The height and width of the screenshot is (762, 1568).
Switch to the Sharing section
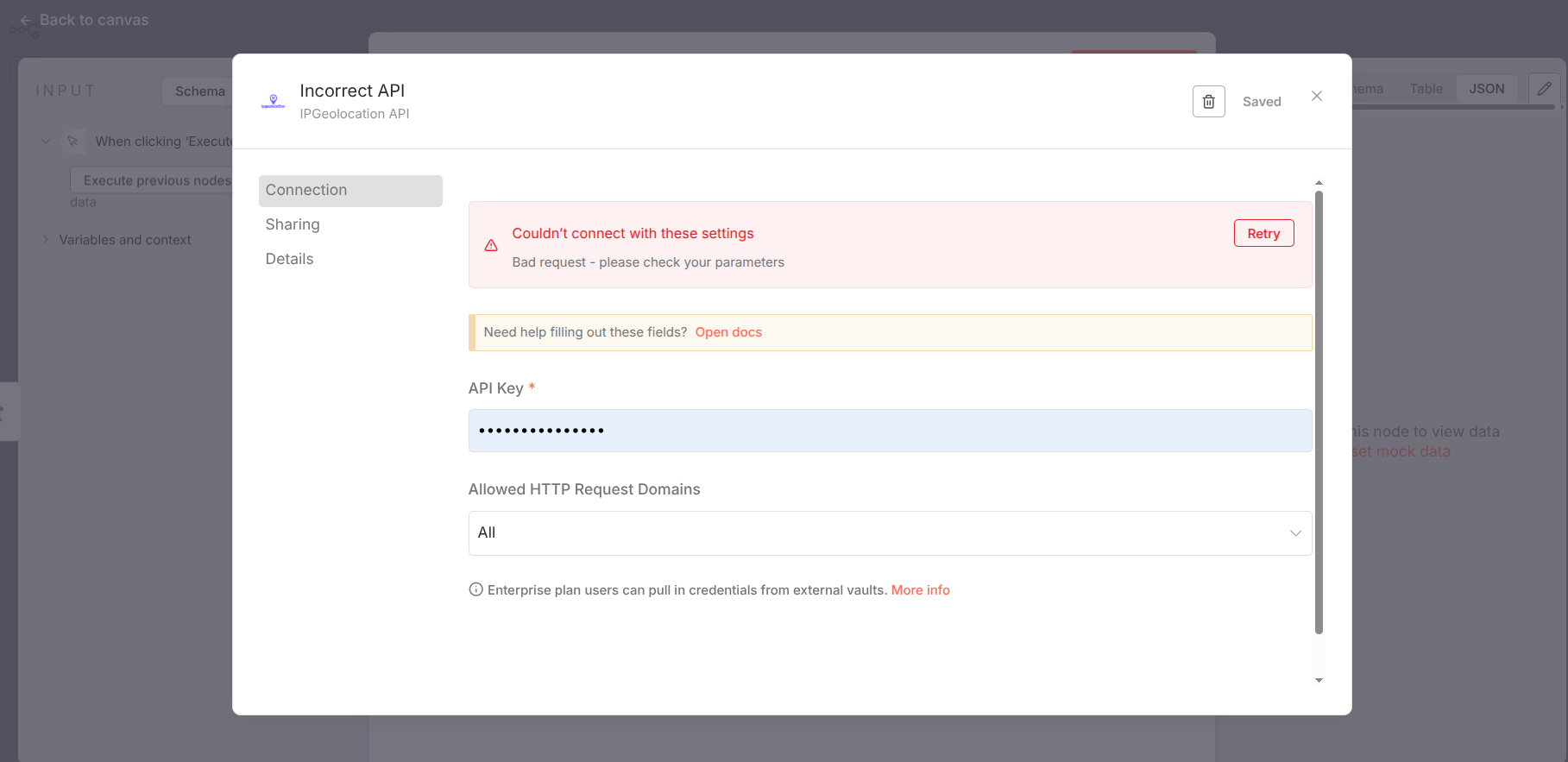[293, 224]
